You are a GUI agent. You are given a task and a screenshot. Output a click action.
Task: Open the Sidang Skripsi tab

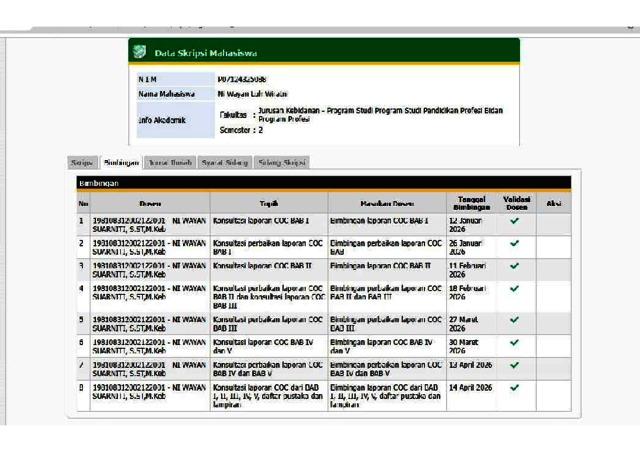pos(282,163)
